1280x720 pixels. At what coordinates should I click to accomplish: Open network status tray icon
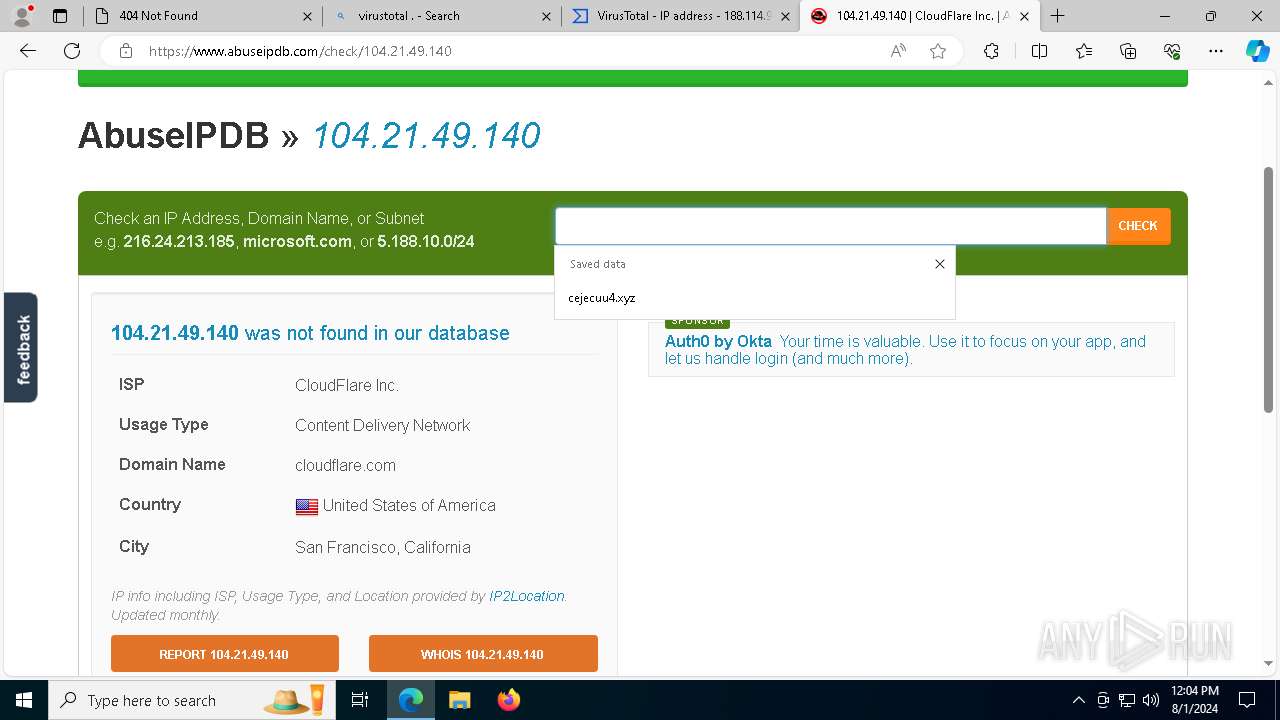[1127, 700]
